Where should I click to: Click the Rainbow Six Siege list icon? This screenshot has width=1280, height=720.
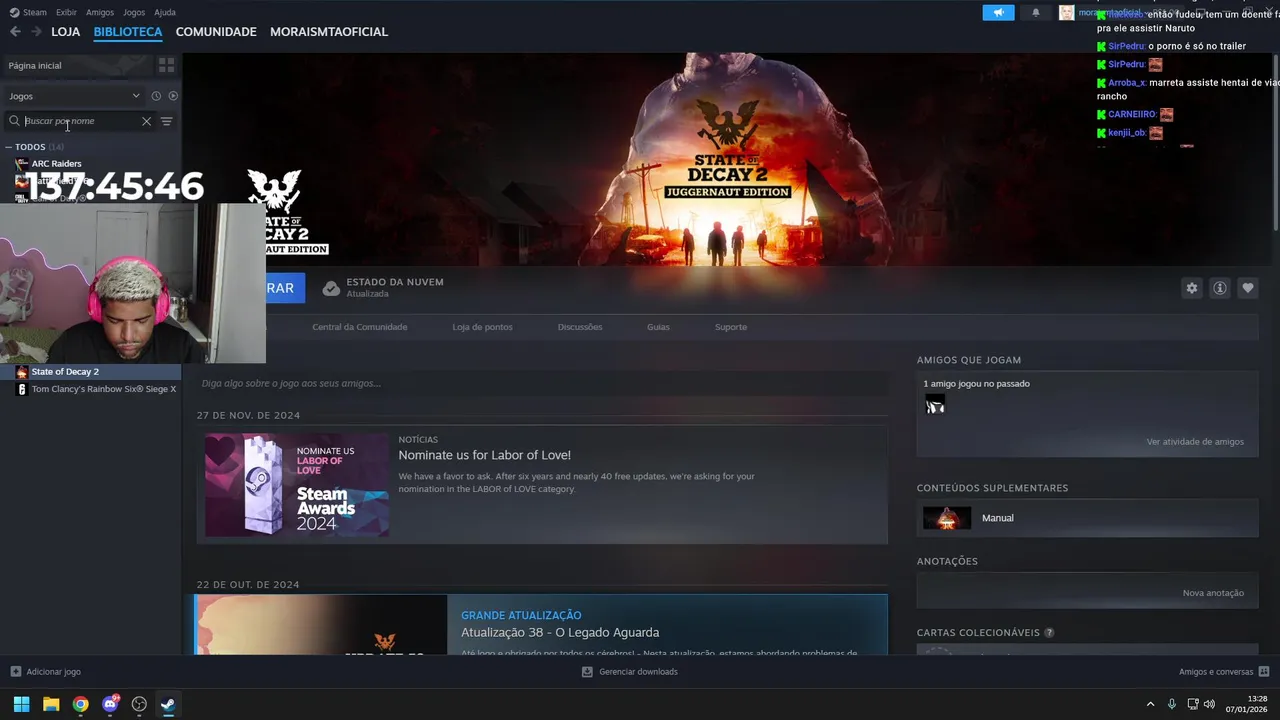click(22, 389)
